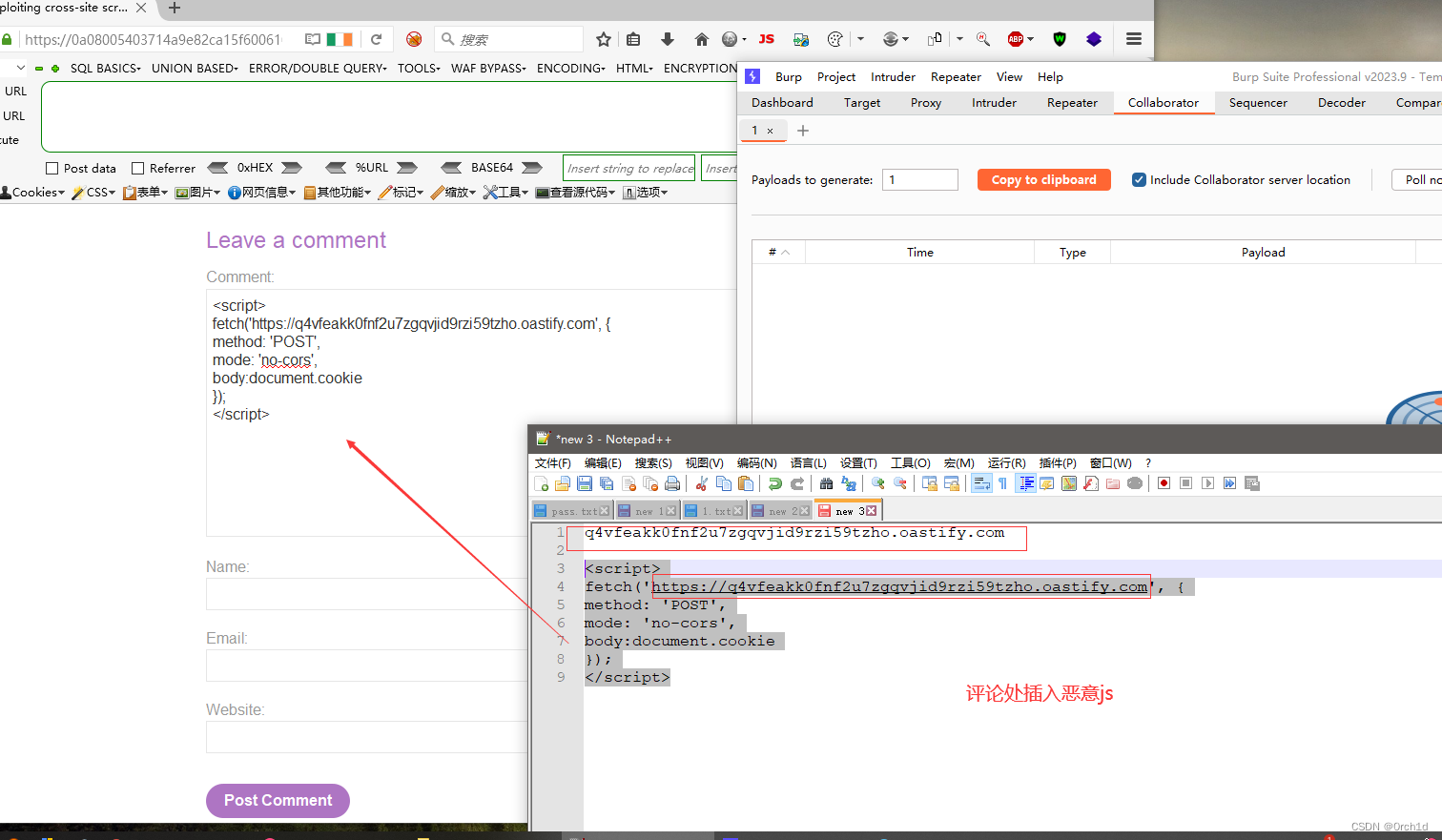Open the ENCODING dropdown in HackBar
Viewport: 1442px width, 840px height.
[x=571, y=69]
